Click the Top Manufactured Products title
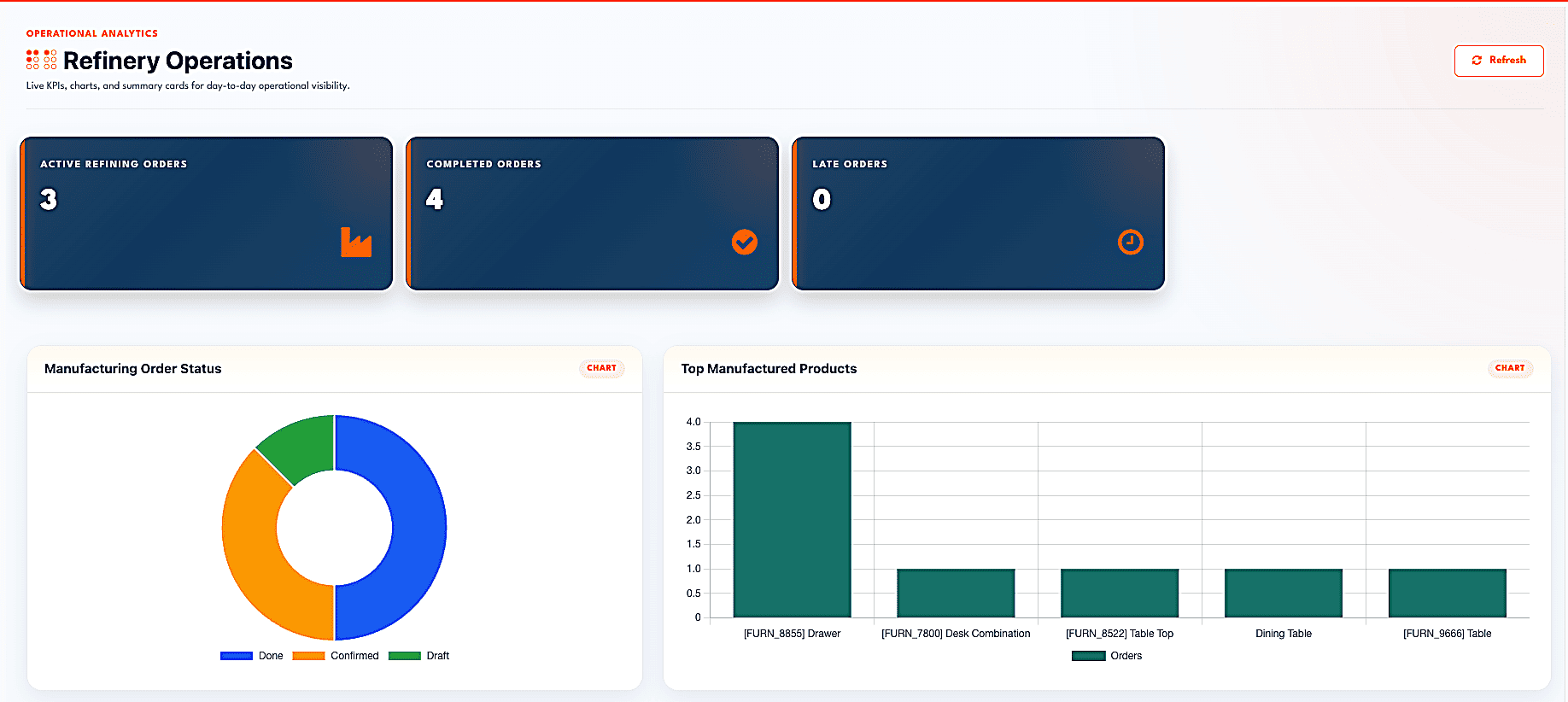The height and width of the screenshot is (702, 1568). [769, 369]
